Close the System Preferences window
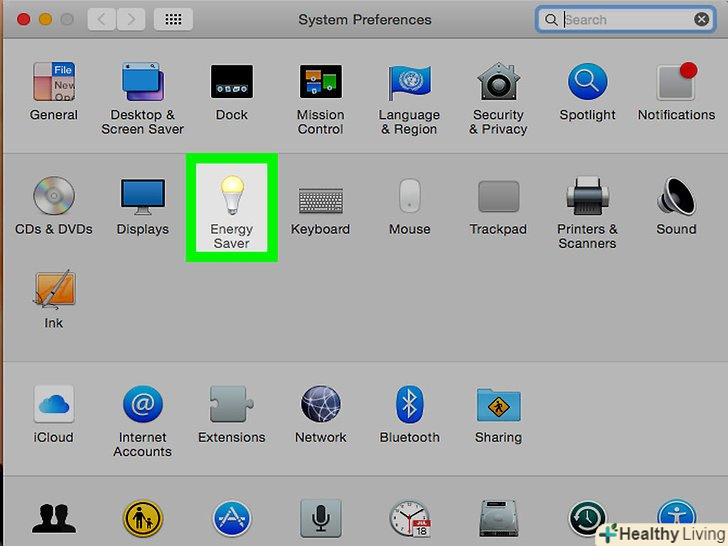Image resolution: width=728 pixels, height=546 pixels. (x=23, y=20)
